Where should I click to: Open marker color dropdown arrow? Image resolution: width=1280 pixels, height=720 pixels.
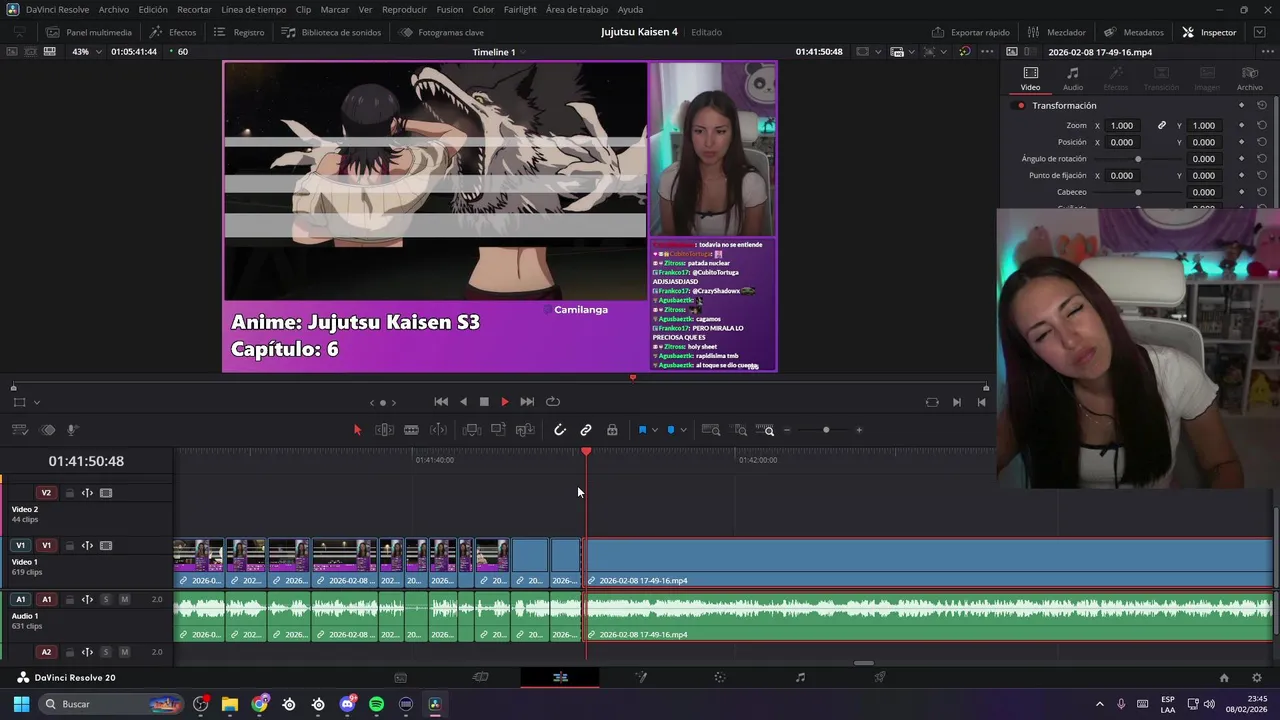(684, 430)
